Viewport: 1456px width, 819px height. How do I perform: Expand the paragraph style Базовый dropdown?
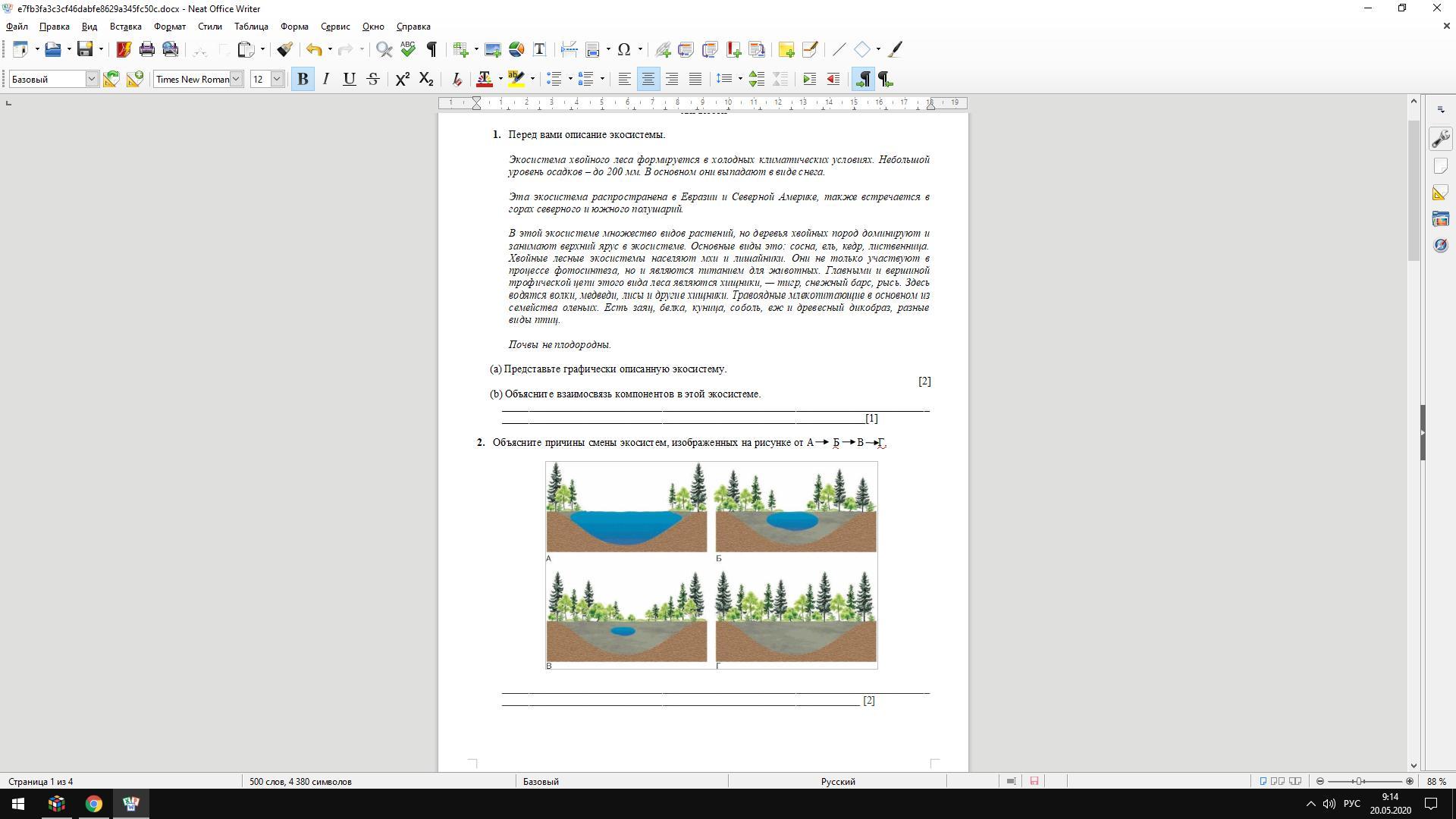coord(92,79)
